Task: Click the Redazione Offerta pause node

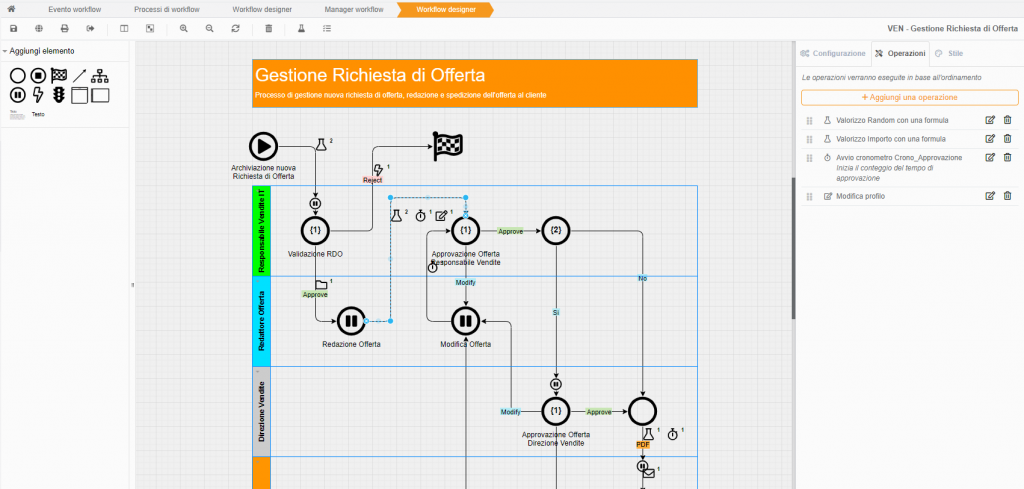Action: pos(351,321)
